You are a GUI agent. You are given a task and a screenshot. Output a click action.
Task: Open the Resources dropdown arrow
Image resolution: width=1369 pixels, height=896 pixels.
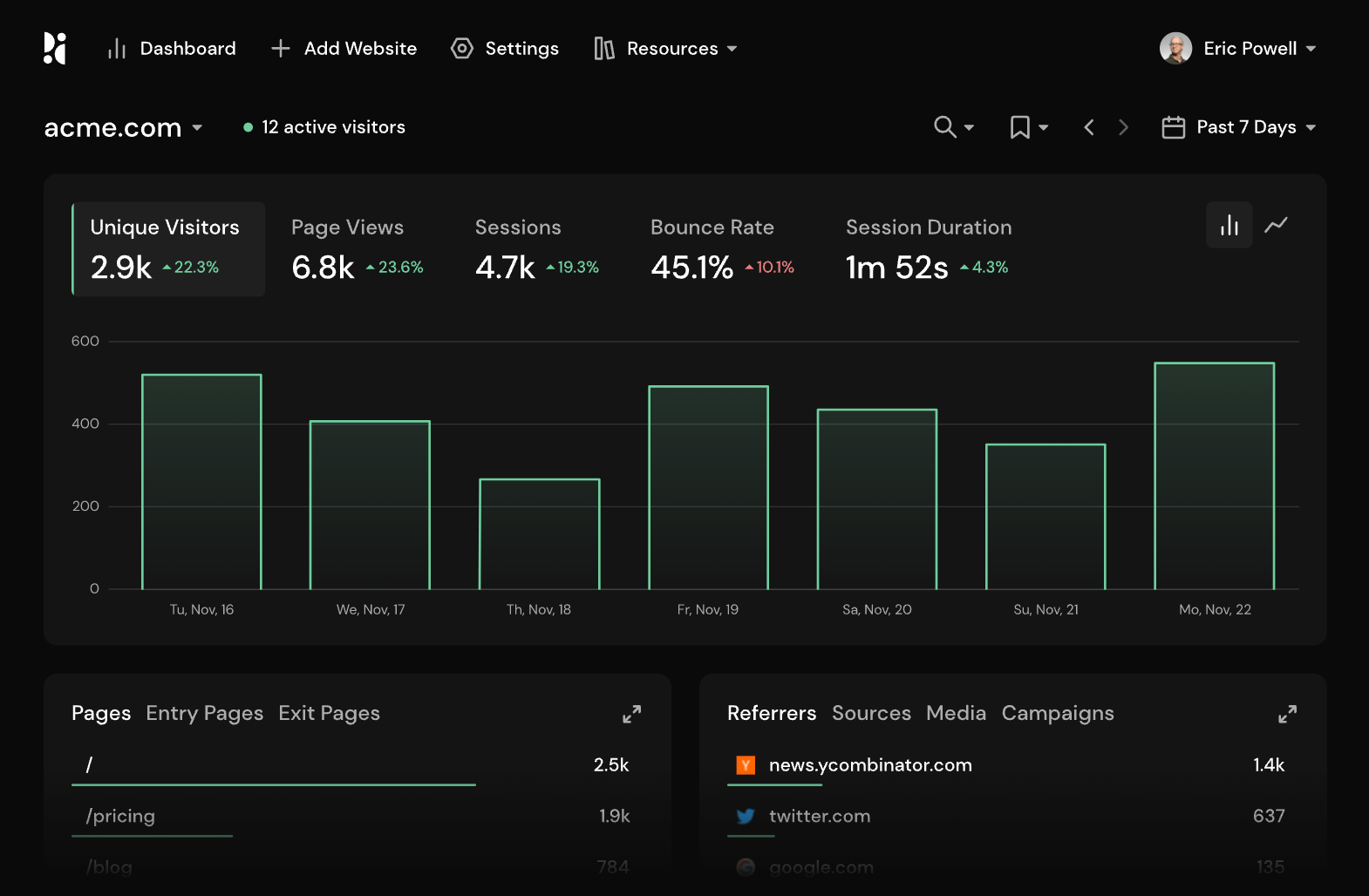point(732,49)
